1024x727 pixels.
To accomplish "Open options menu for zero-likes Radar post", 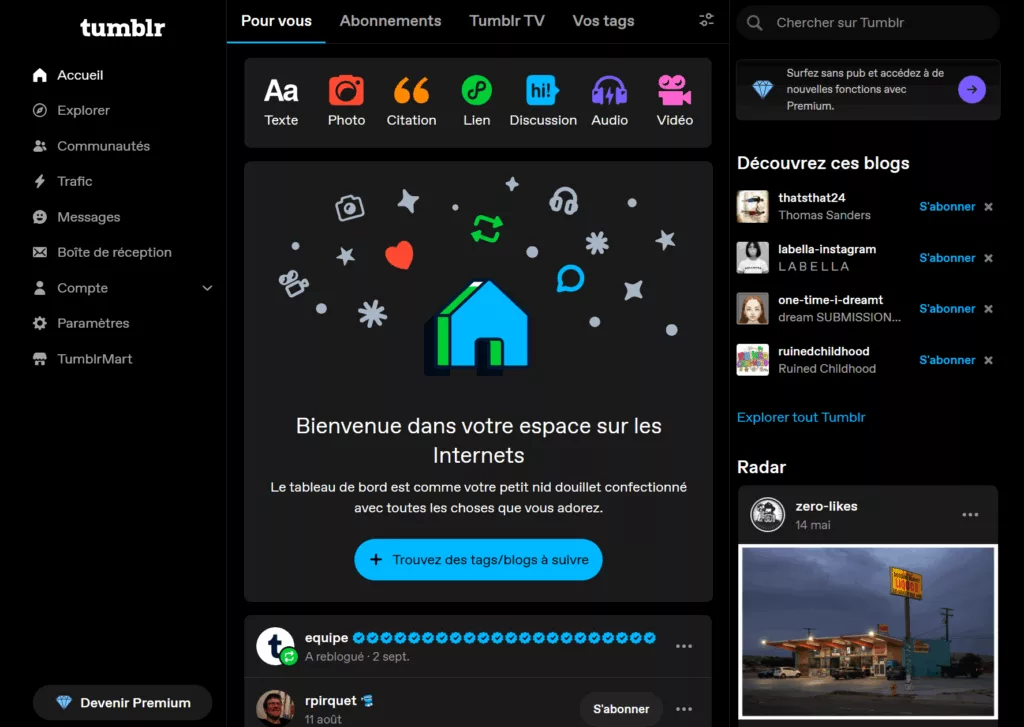I will tap(970, 515).
